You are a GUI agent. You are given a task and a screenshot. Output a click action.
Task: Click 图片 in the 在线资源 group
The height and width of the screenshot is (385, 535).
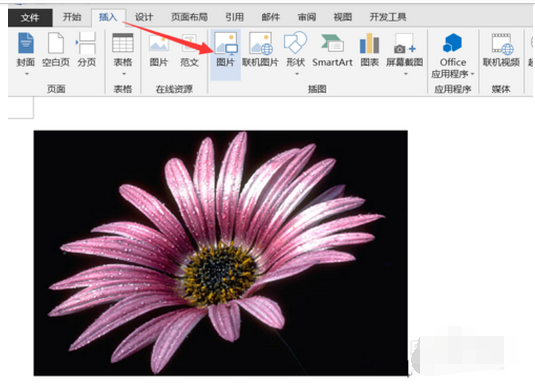(x=159, y=50)
